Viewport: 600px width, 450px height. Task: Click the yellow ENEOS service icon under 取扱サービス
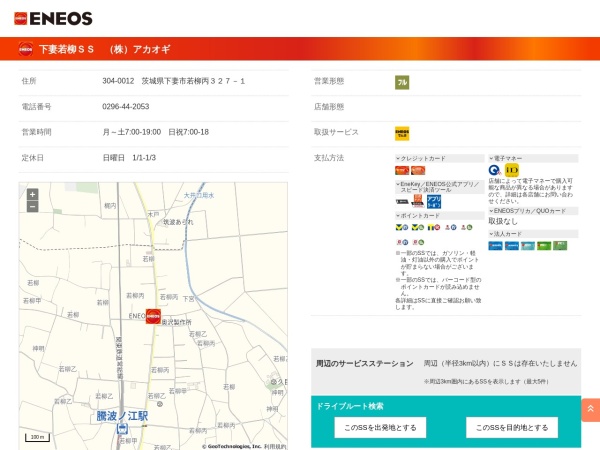click(402, 133)
